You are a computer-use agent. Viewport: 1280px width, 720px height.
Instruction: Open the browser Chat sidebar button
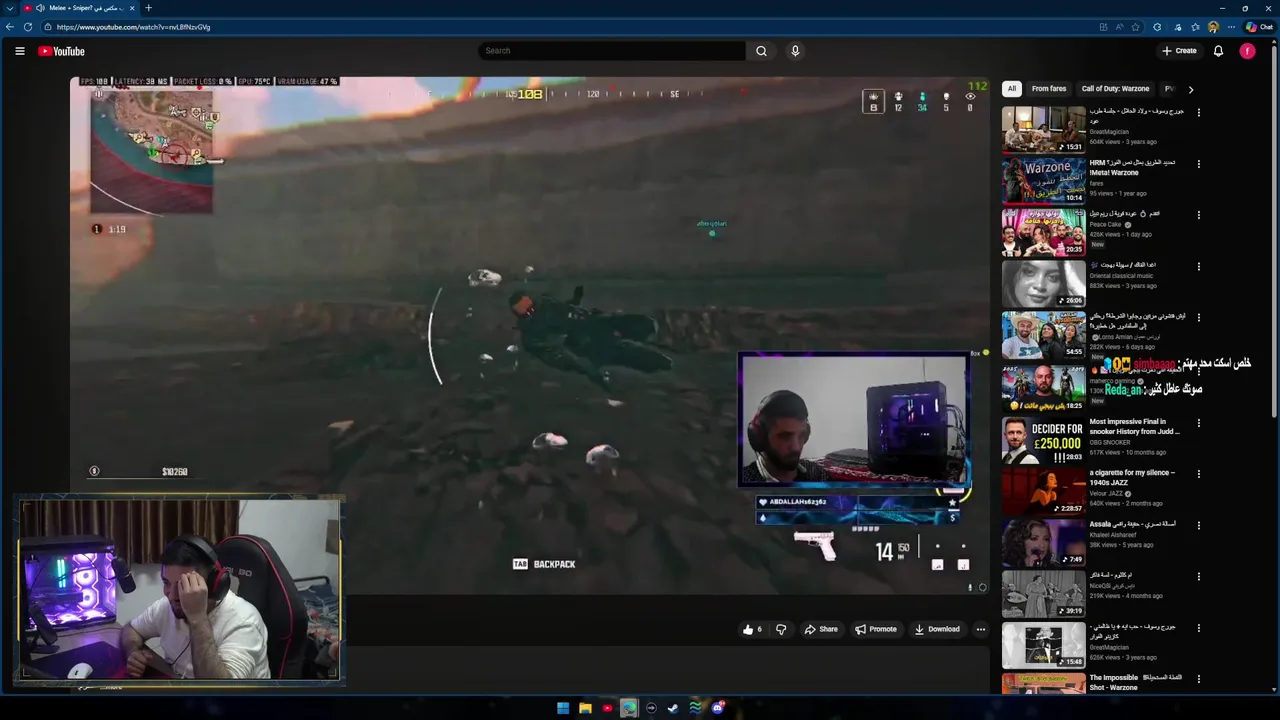tap(1259, 27)
